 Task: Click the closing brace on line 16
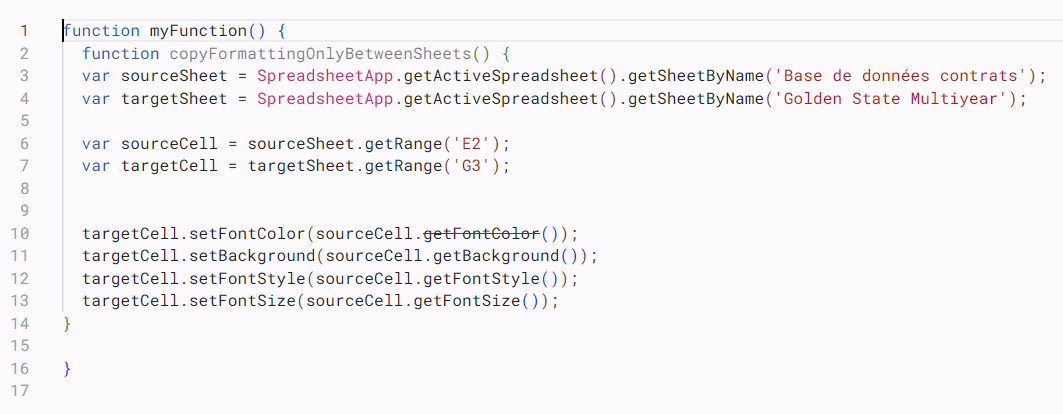[x=67, y=368]
